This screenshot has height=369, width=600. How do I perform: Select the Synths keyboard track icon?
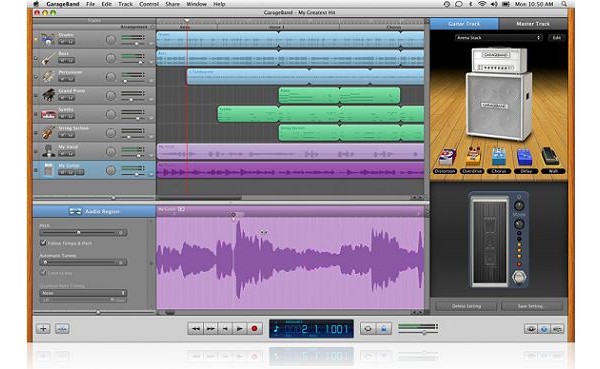(48, 114)
